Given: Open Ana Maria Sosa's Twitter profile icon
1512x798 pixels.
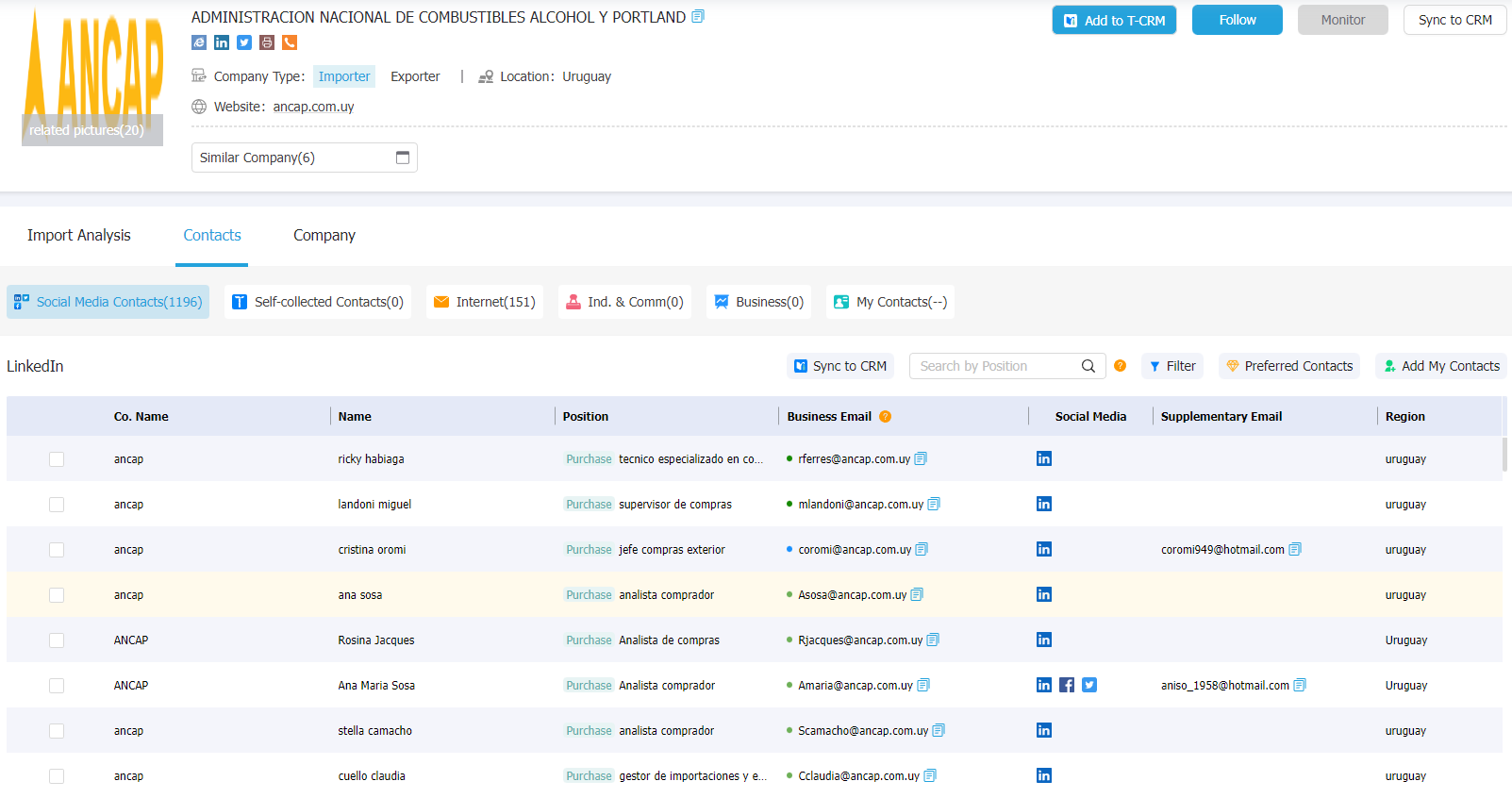Looking at the screenshot, I should 1089,685.
